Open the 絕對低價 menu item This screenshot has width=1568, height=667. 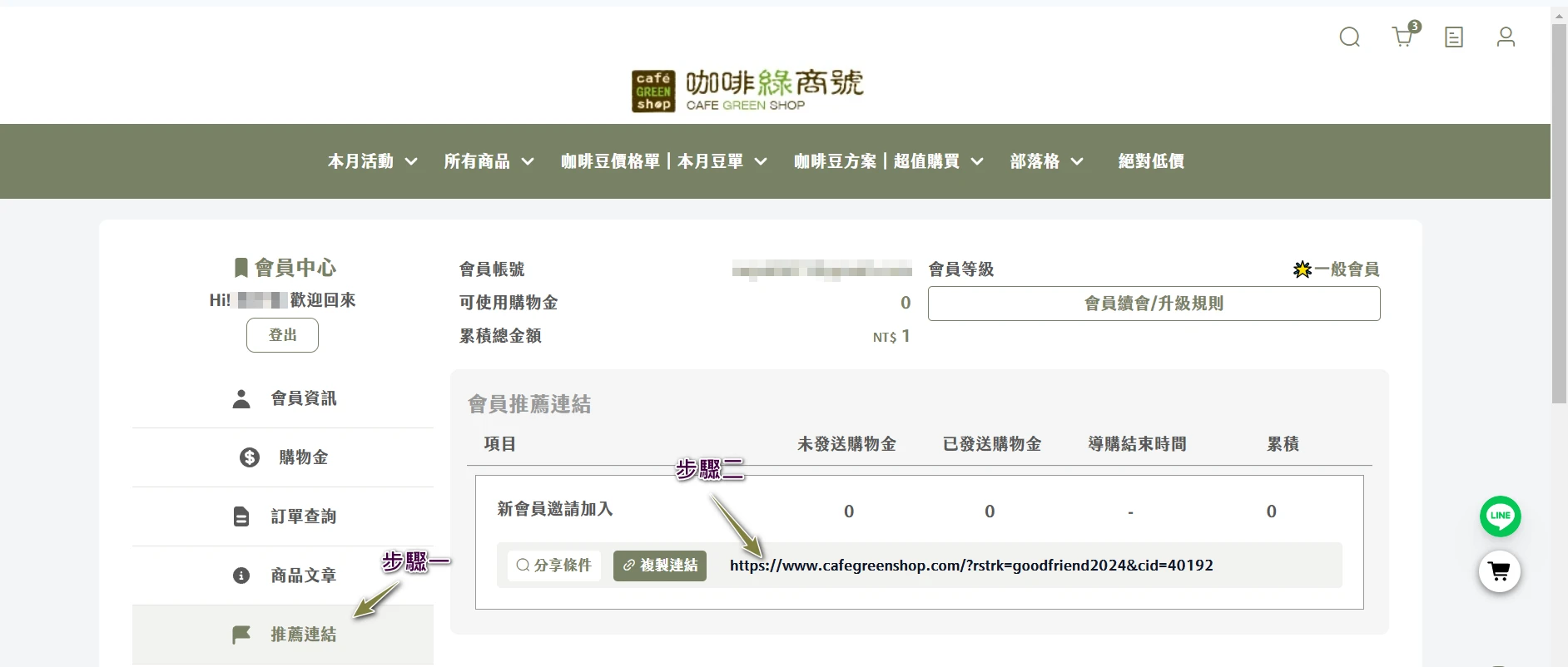(1151, 161)
